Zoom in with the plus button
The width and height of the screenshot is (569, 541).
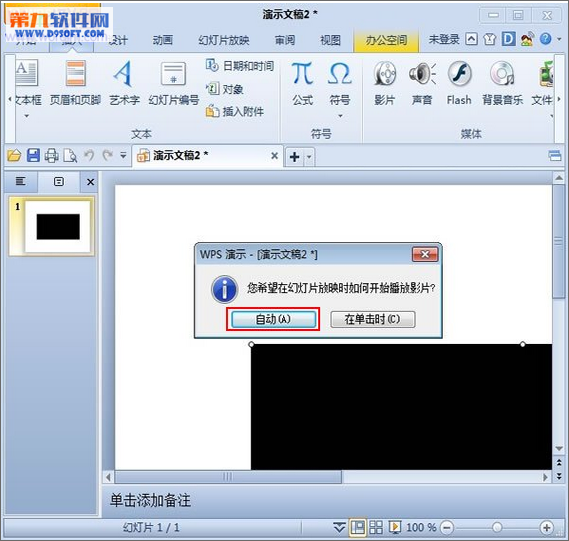click(x=547, y=527)
